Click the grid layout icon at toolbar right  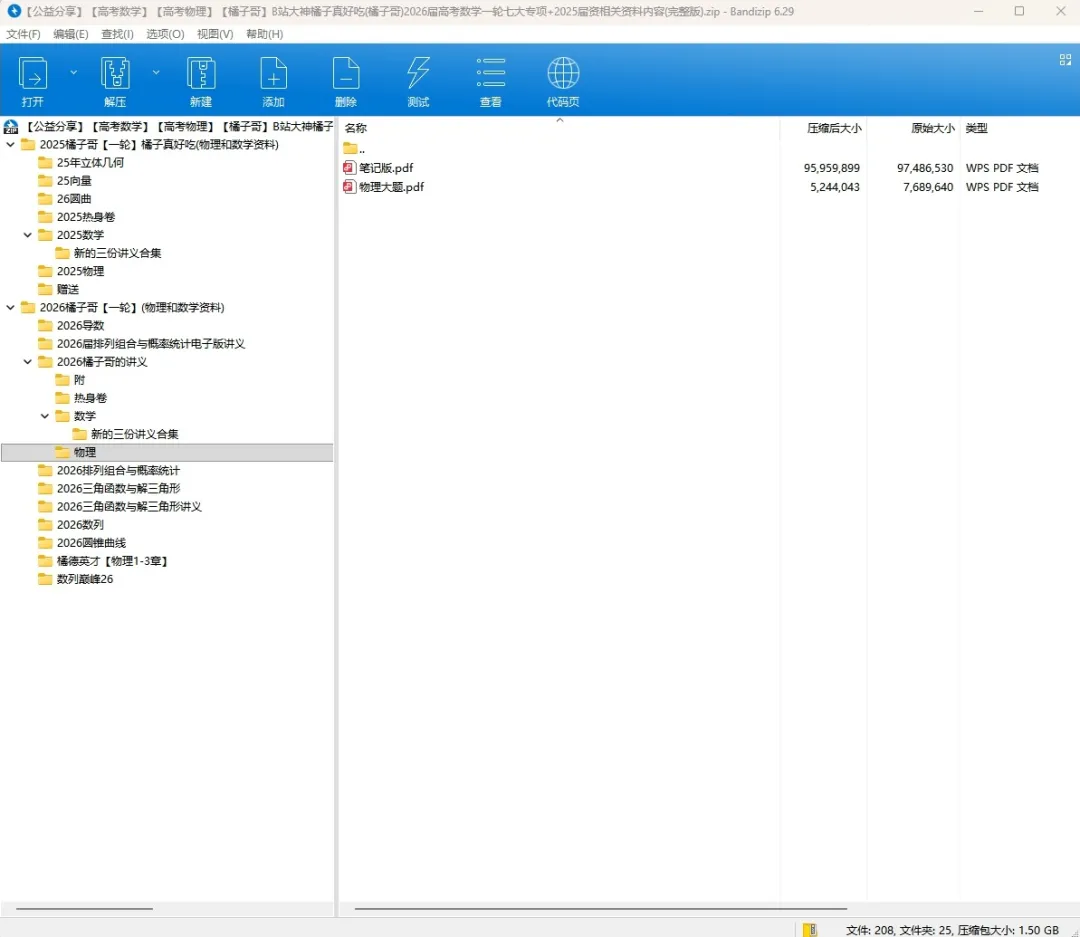(x=1065, y=60)
